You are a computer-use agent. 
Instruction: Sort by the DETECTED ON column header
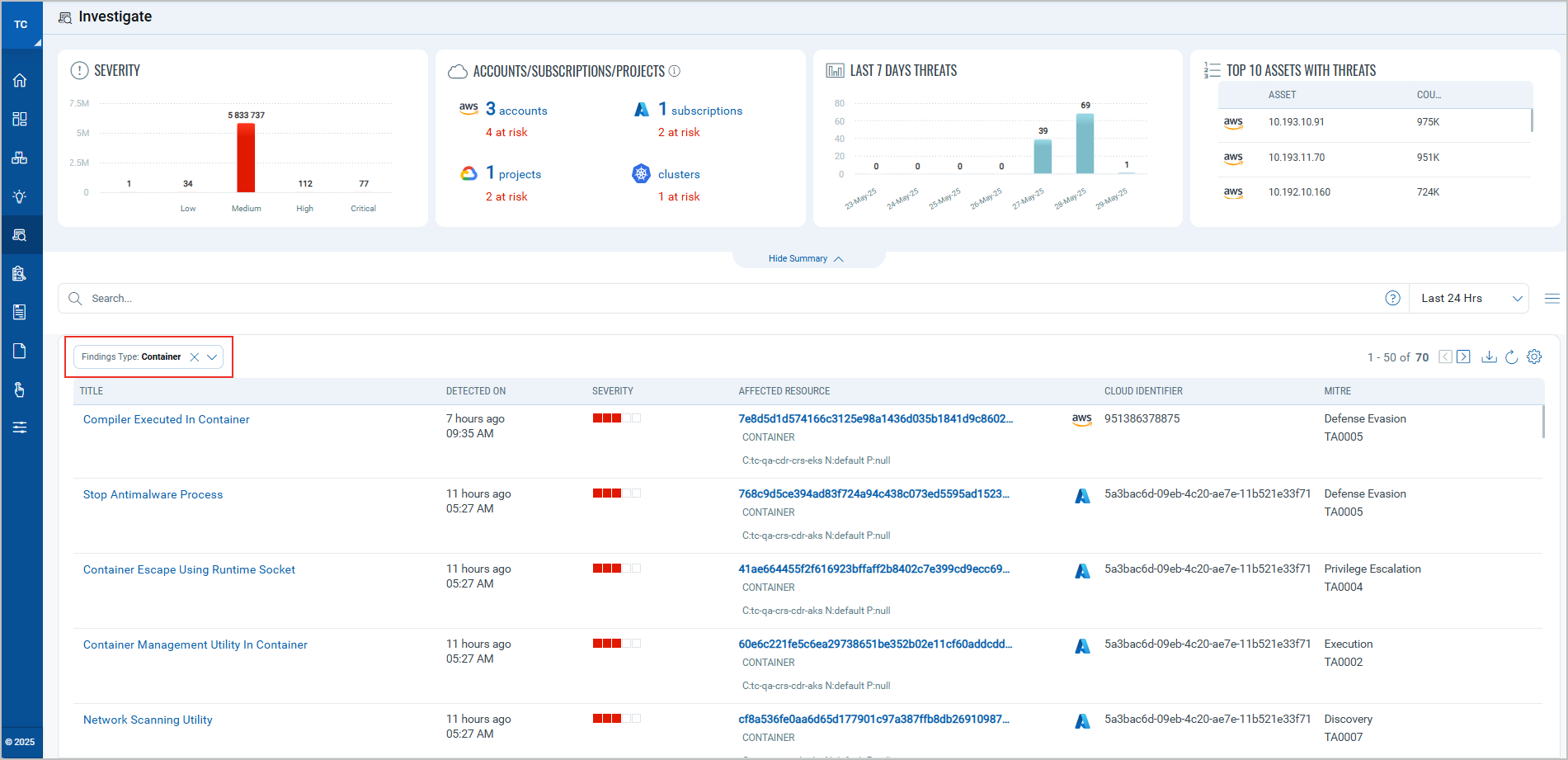[x=476, y=391]
